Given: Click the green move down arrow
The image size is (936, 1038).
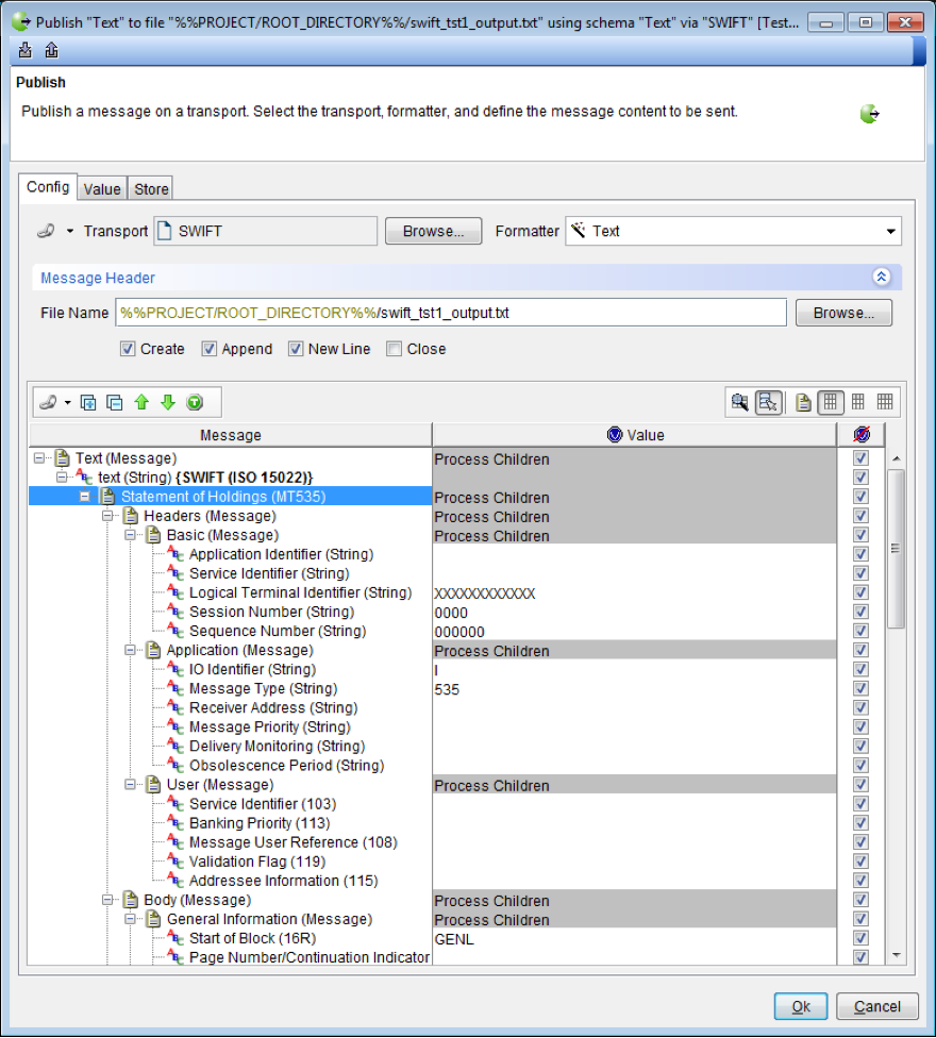Looking at the screenshot, I should tap(168, 402).
